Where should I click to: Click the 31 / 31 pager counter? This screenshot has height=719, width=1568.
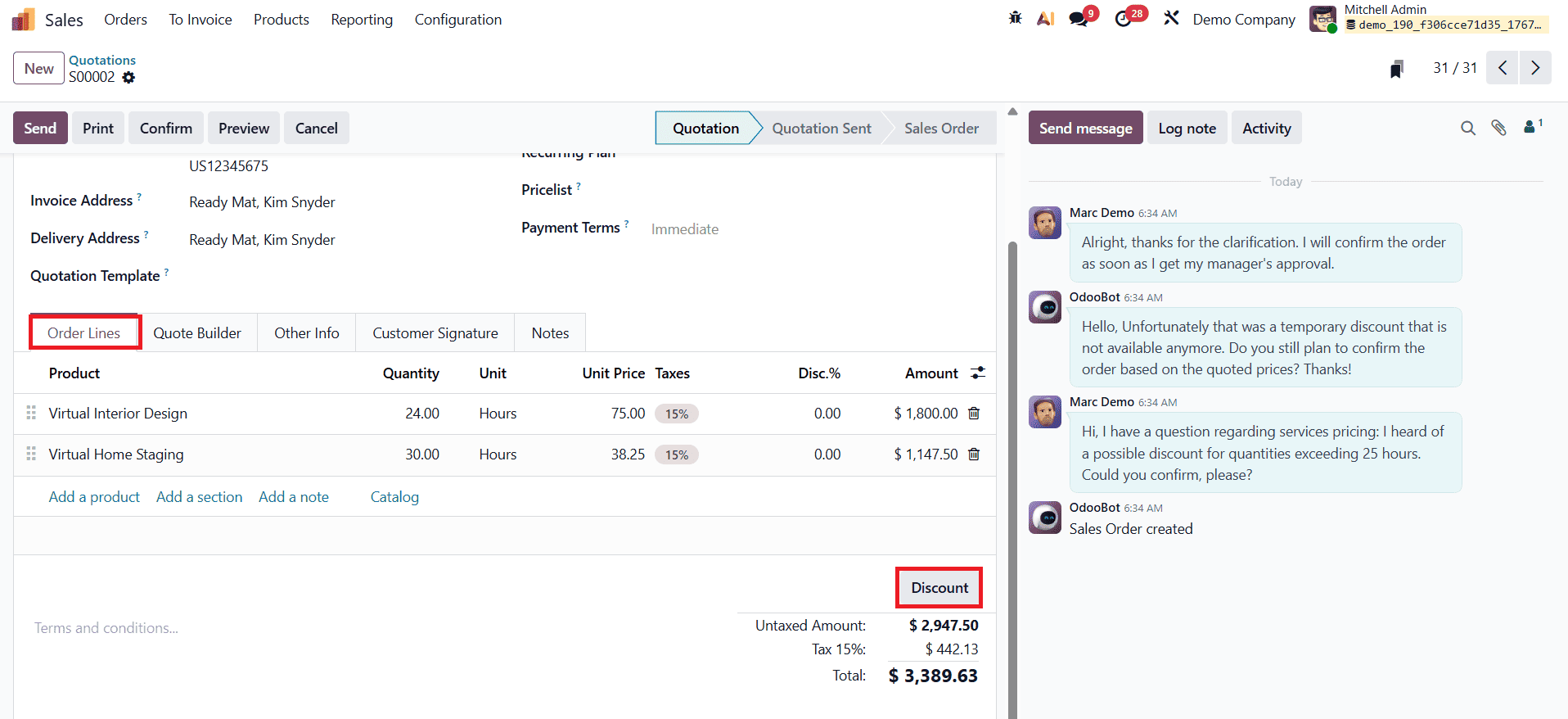pyautogui.click(x=1455, y=68)
